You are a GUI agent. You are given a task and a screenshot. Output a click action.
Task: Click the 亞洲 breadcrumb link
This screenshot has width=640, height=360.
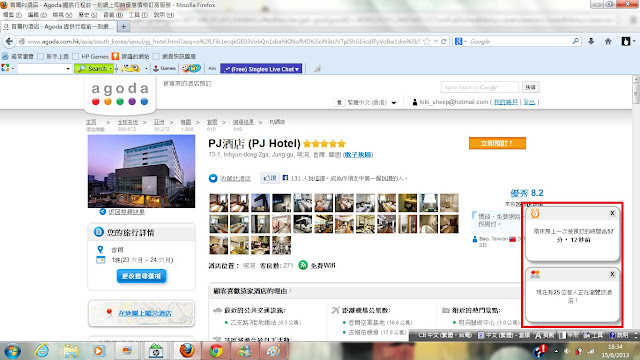pos(159,122)
